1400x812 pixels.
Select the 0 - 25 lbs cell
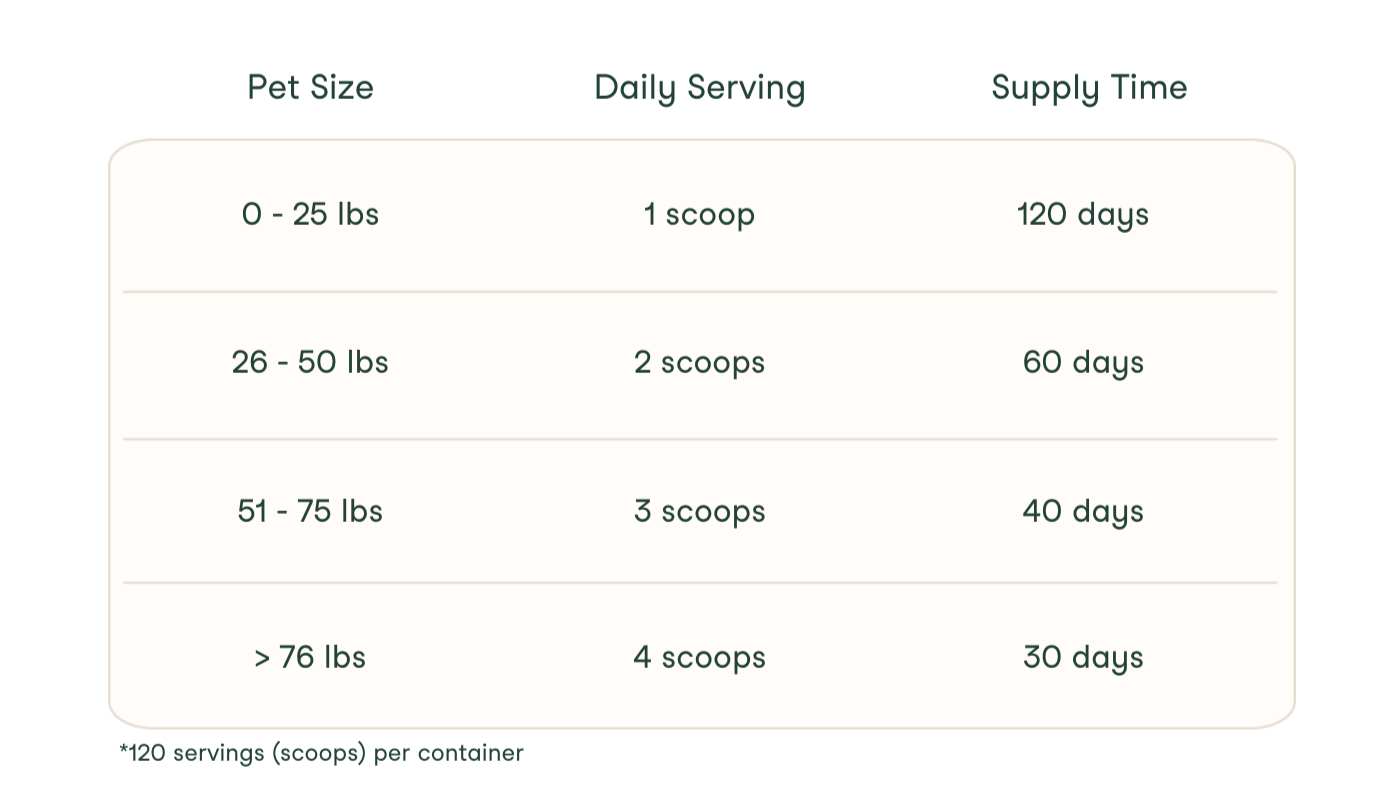[x=310, y=214]
